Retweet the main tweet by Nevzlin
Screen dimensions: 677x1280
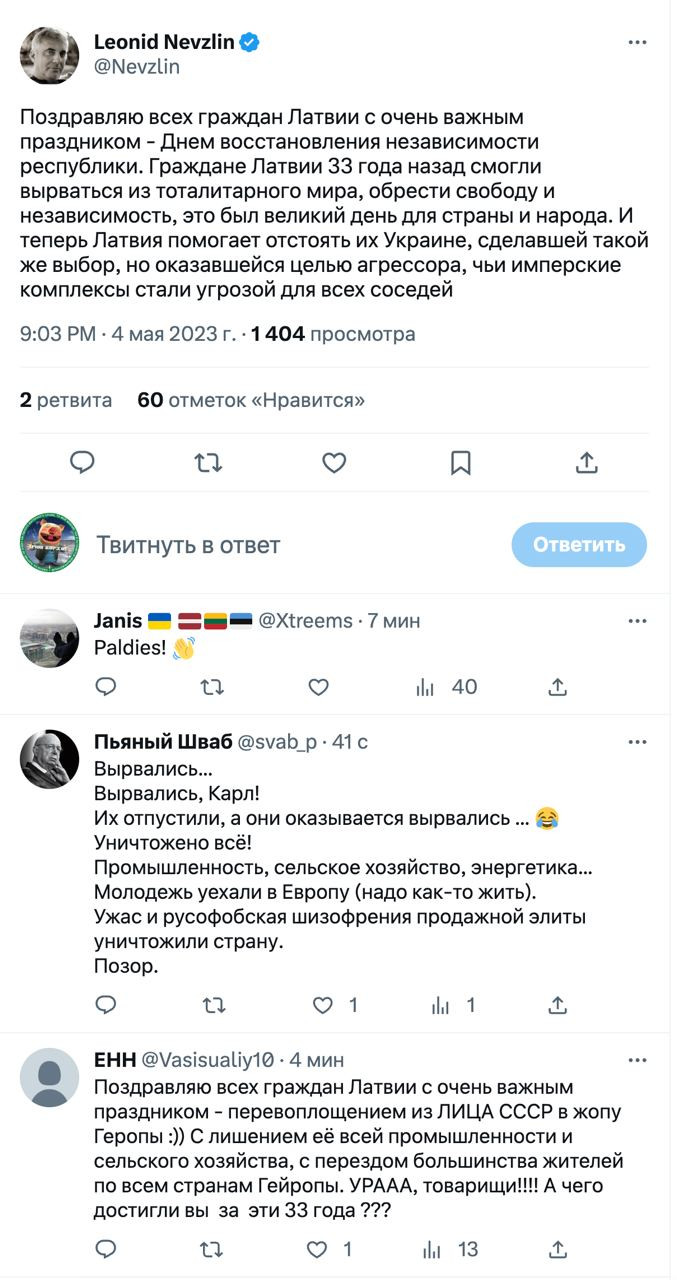point(208,462)
